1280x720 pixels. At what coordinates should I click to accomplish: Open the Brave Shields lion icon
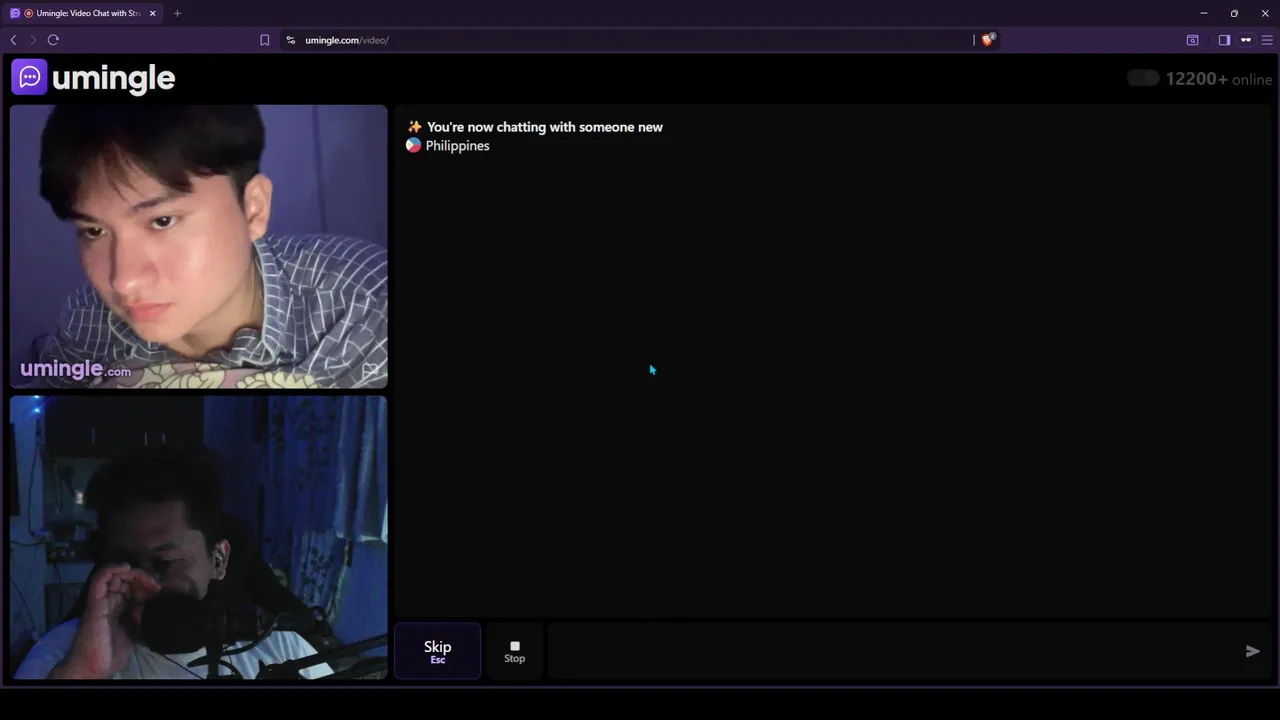pos(988,40)
